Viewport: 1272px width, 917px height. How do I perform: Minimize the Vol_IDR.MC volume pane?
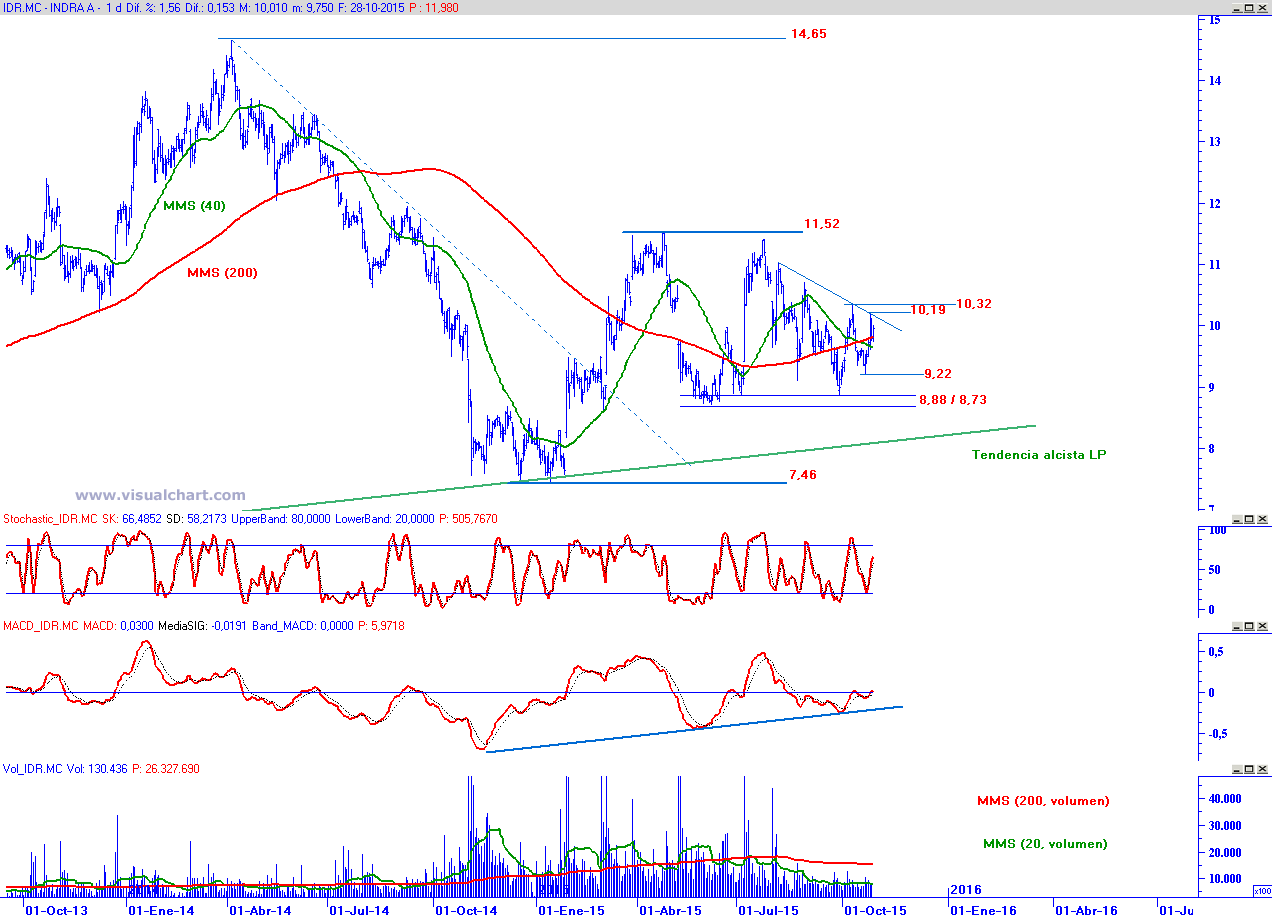click(1235, 769)
